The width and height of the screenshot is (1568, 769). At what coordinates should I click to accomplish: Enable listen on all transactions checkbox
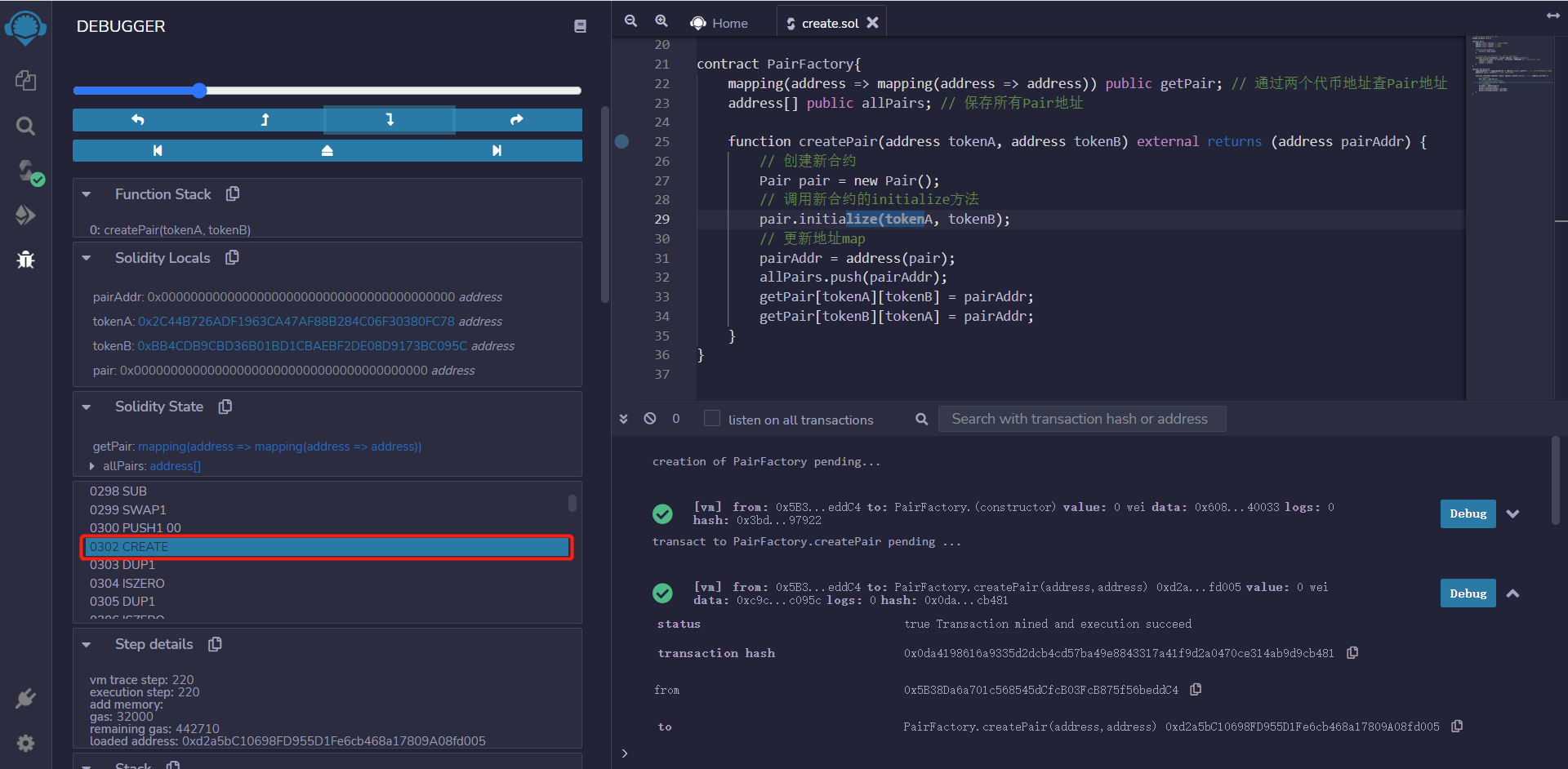[x=712, y=419]
